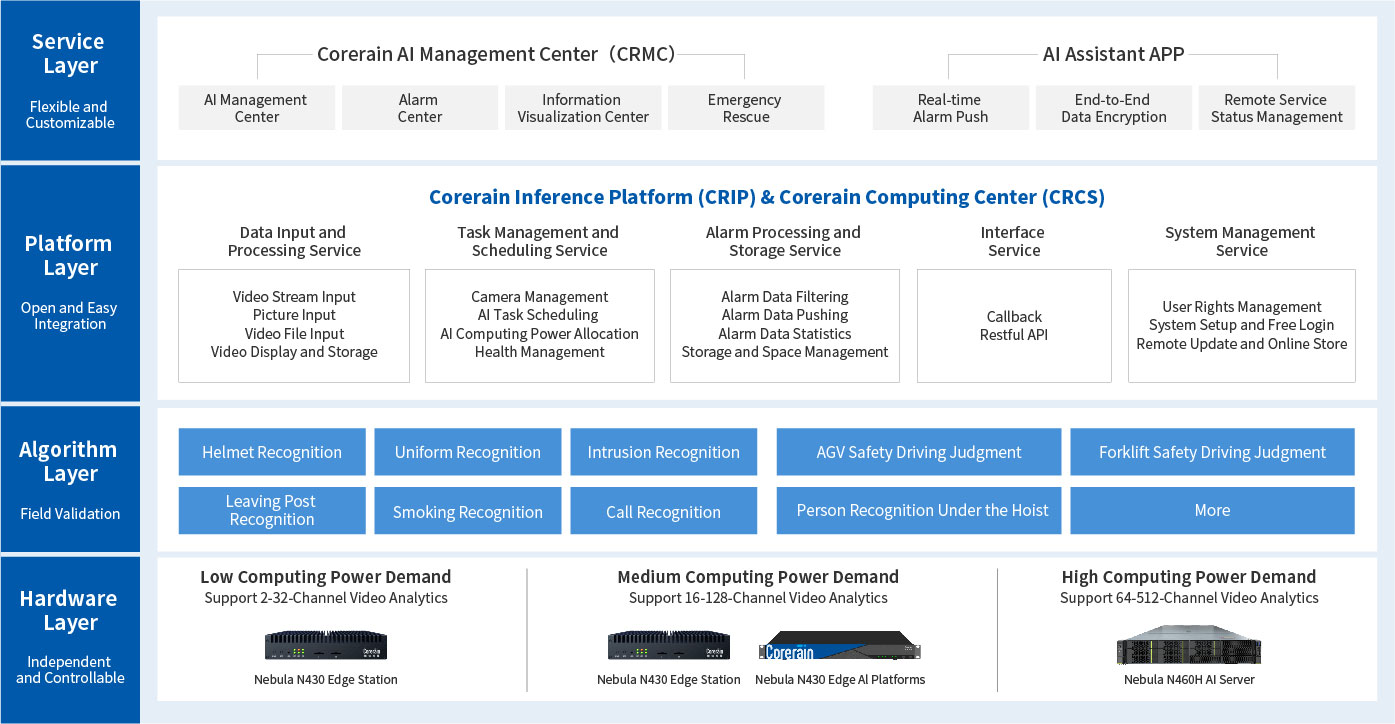The image size is (1395, 724).
Task: Click AGV Safety Driving Judgment tile
Action: pos(918,452)
